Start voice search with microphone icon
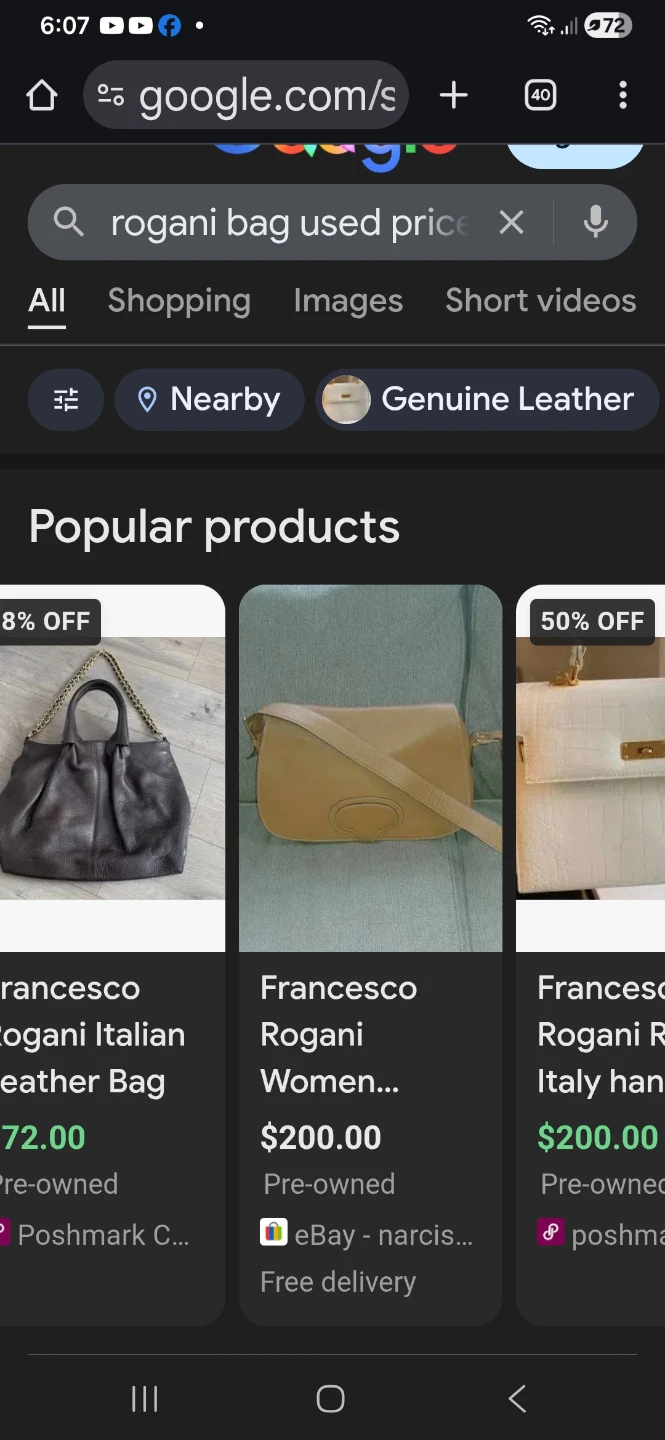The image size is (665, 1440). pos(596,222)
